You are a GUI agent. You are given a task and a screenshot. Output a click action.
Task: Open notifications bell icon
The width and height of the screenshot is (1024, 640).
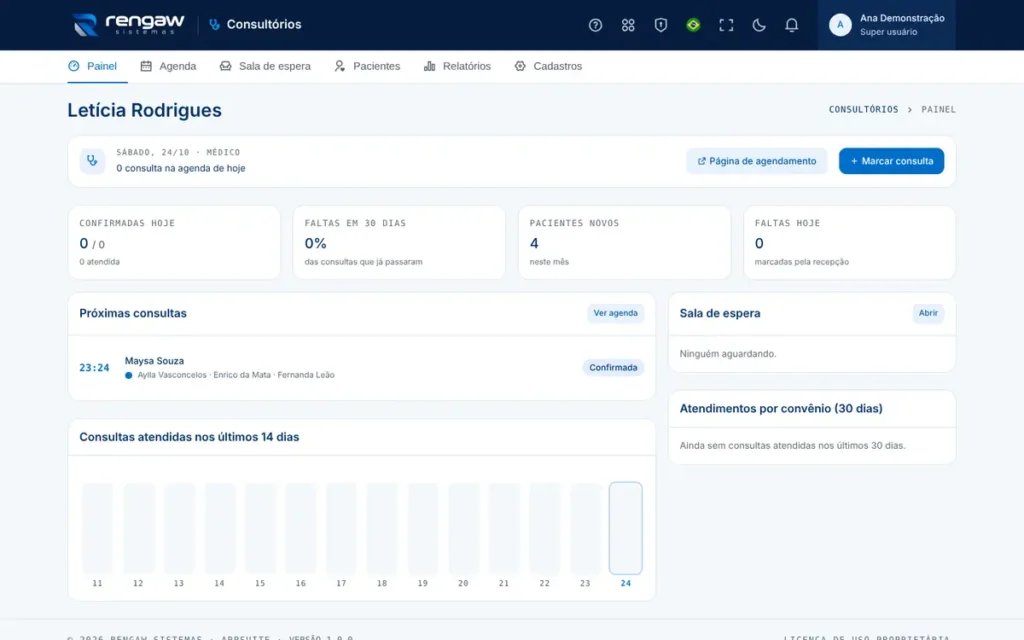(791, 25)
